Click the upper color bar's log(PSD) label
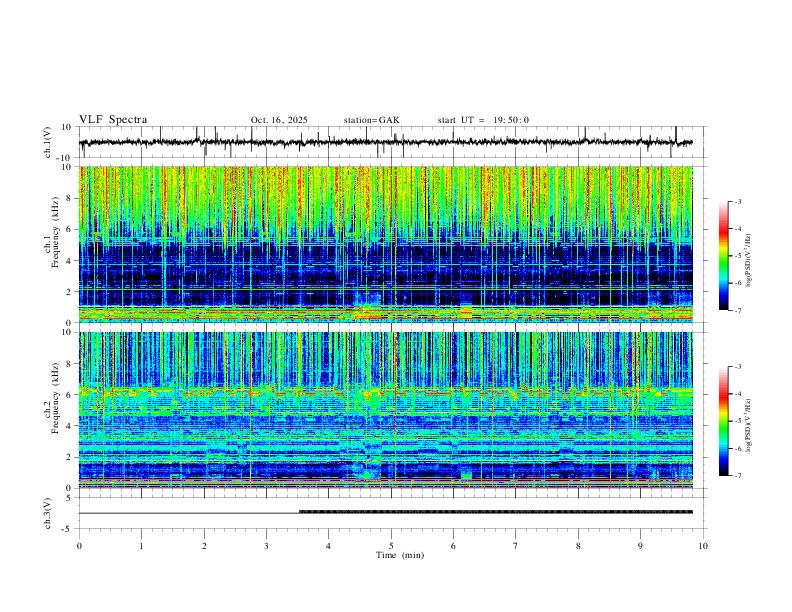792x612 pixels. click(x=748, y=260)
